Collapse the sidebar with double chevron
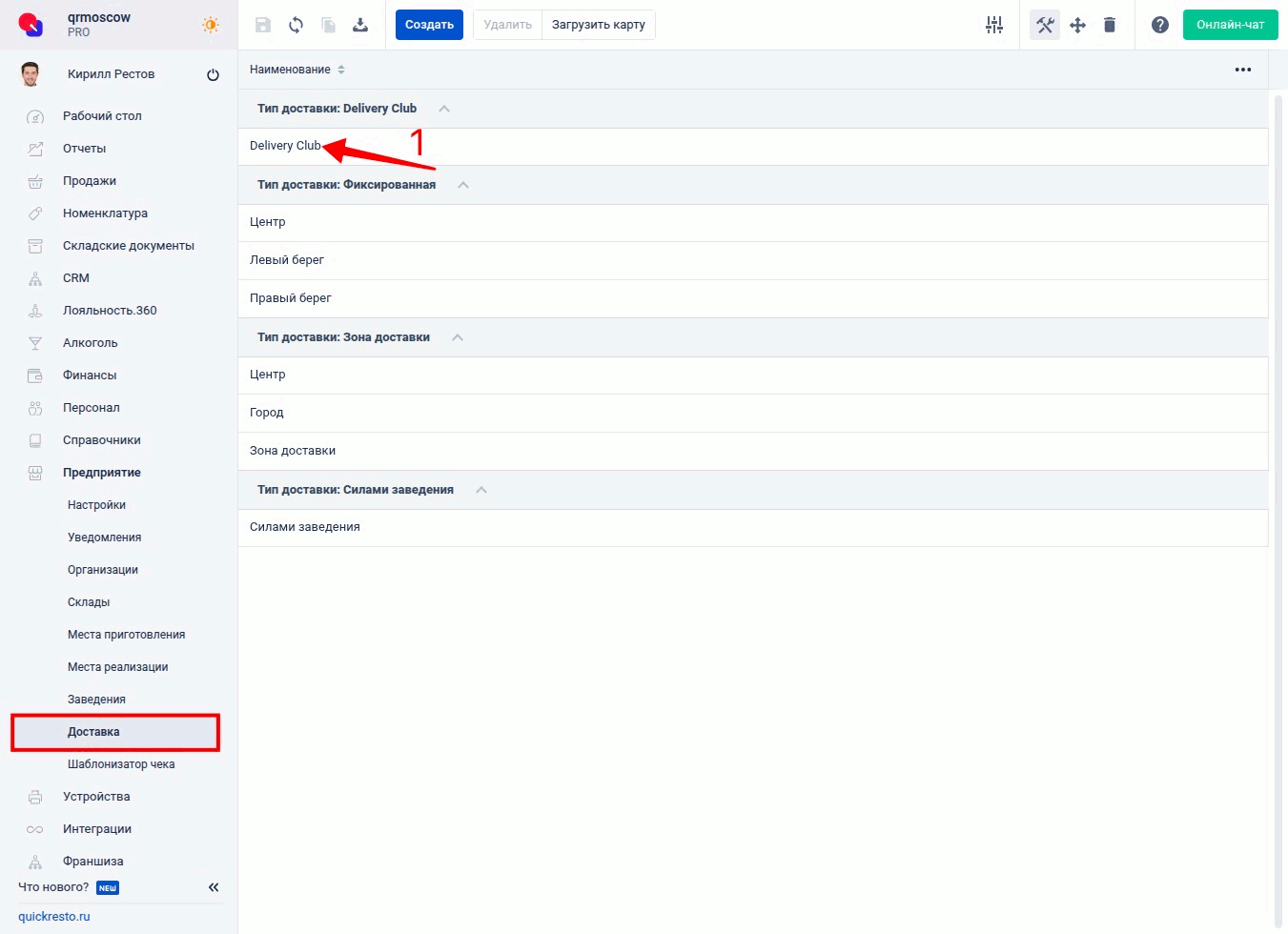 [x=214, y=887]
